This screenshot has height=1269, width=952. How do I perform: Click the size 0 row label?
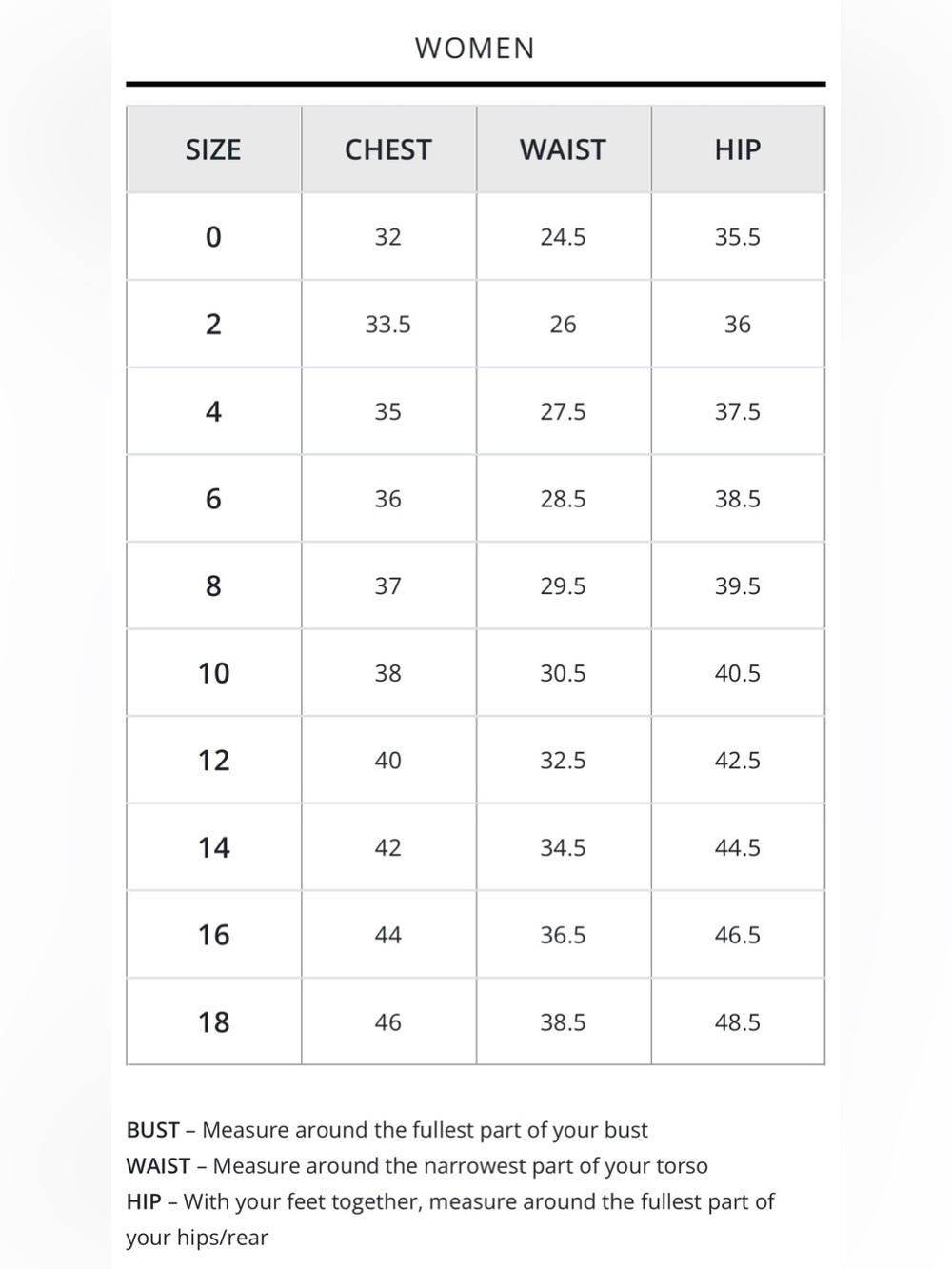(213, 236)
